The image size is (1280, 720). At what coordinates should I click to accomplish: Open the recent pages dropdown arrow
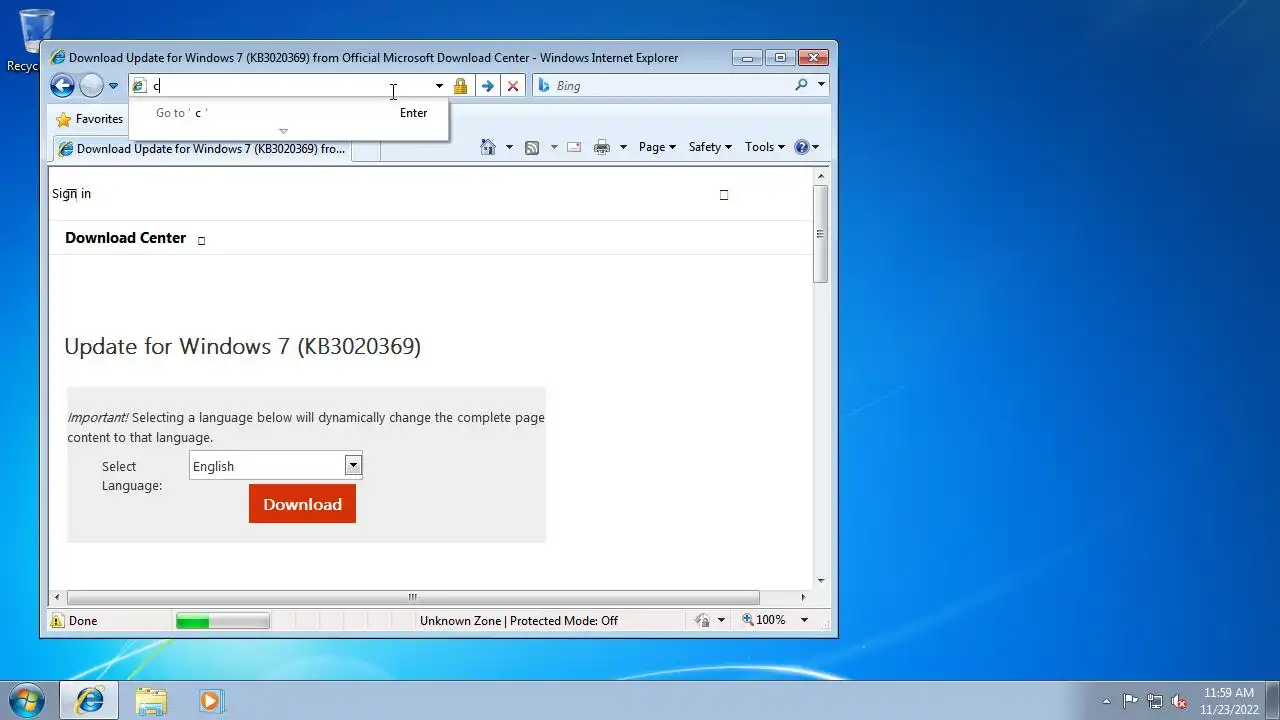pyautogui.click(x=113, y=86)
